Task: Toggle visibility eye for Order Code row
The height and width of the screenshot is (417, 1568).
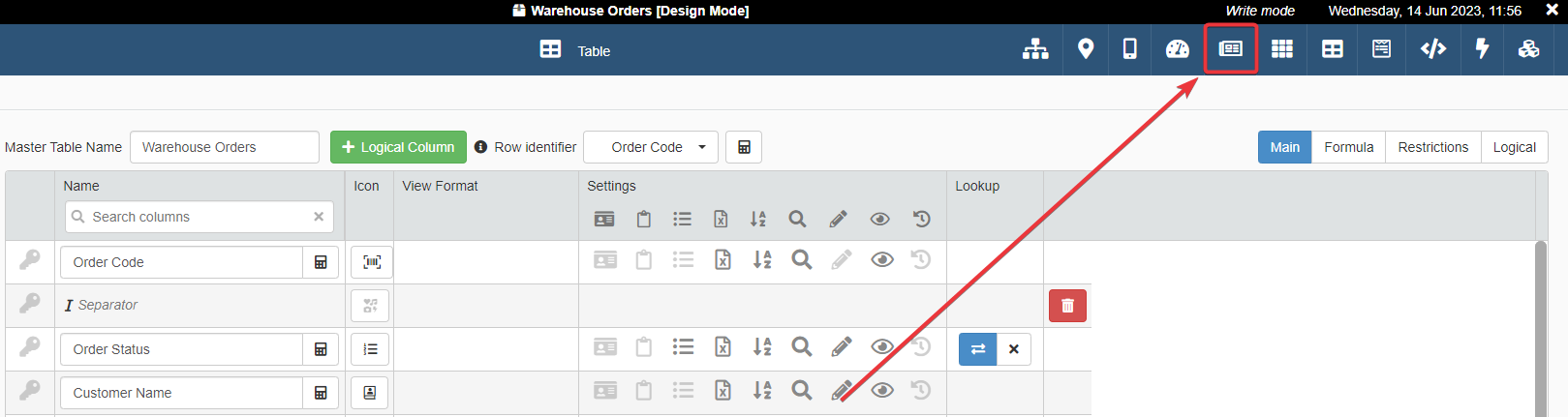Action: pos(881,260)
